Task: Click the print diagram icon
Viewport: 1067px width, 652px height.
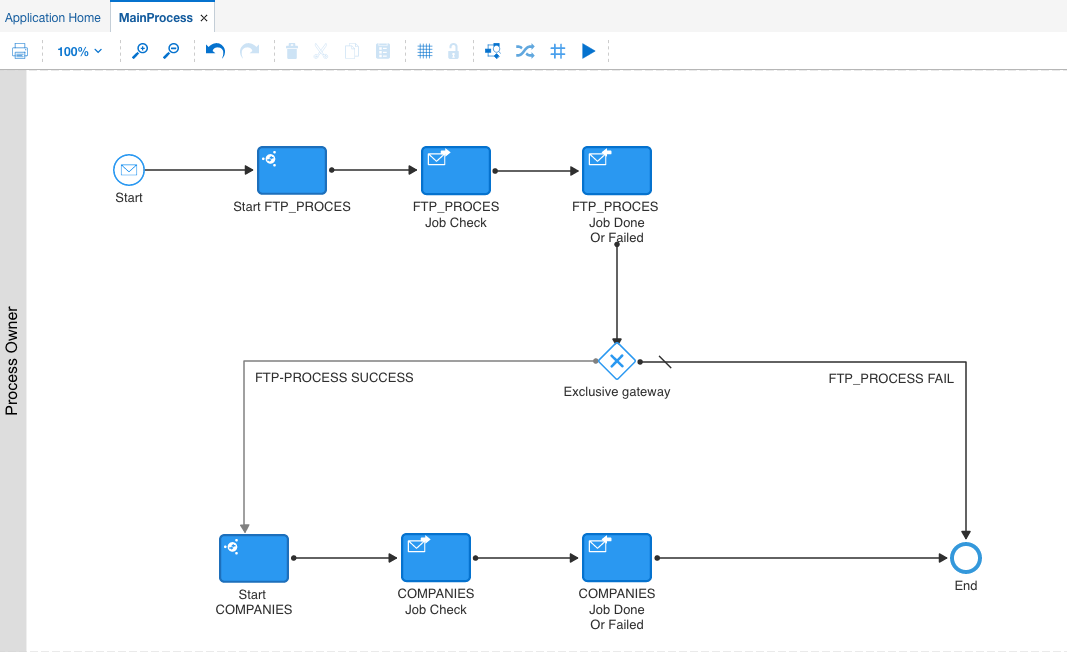Action: pos(20,51)
